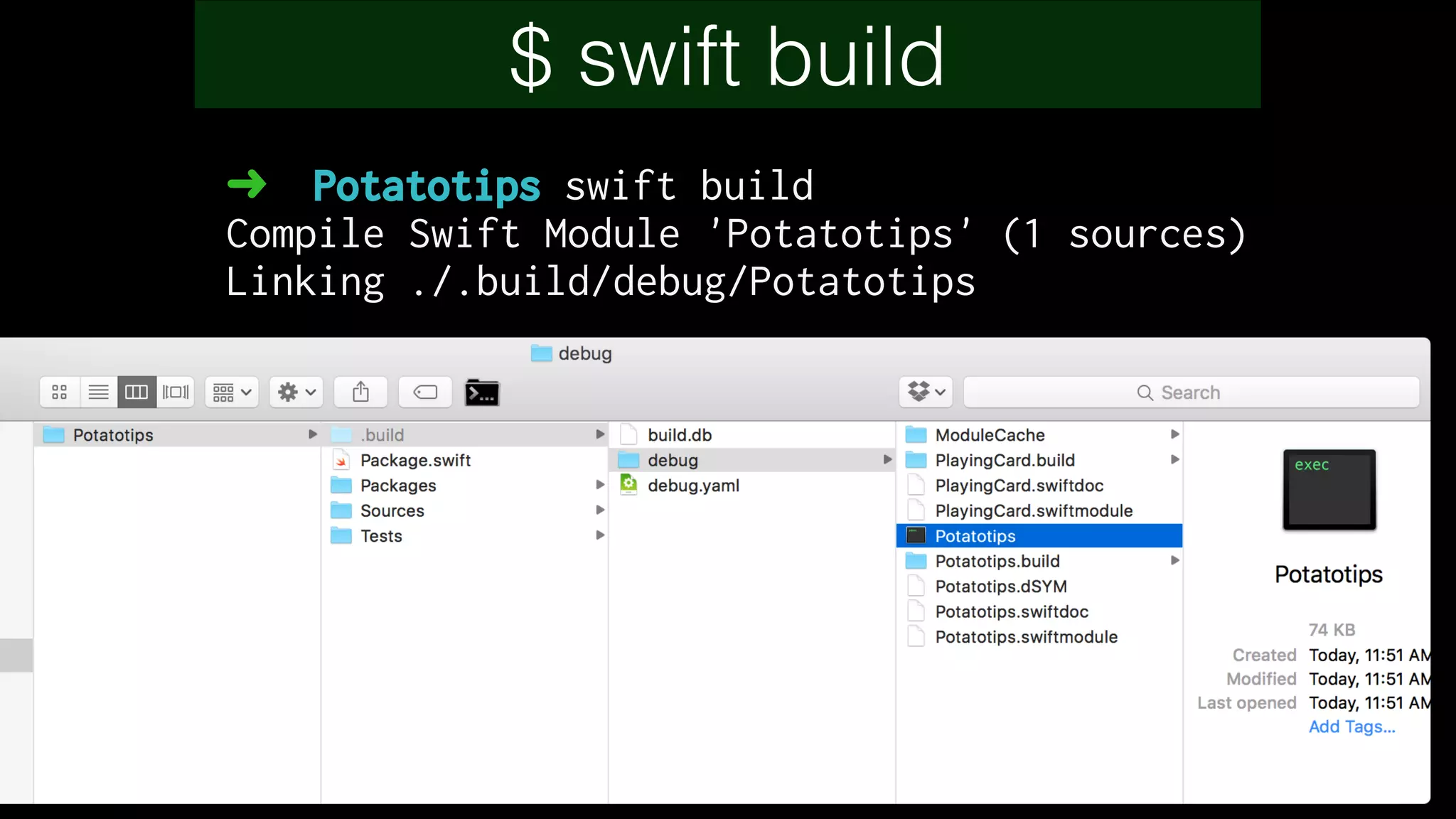The height and width of the screenshot is (819, 1456).
Task: Select the Potatotips.build folder
Action: tap(1039, 561)
